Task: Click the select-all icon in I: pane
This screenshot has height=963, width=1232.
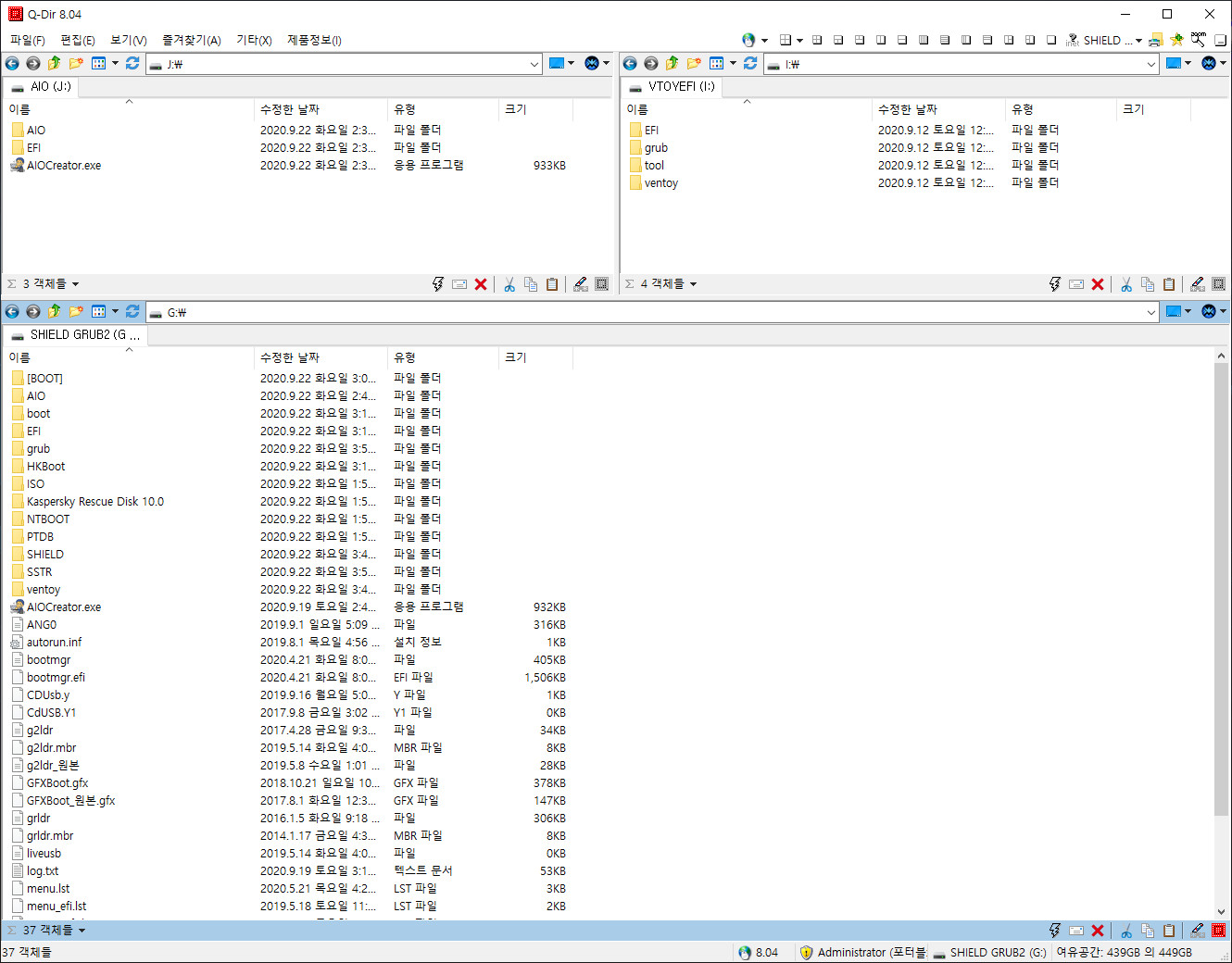Action: pyautogui.click(x=1219, y=284)
